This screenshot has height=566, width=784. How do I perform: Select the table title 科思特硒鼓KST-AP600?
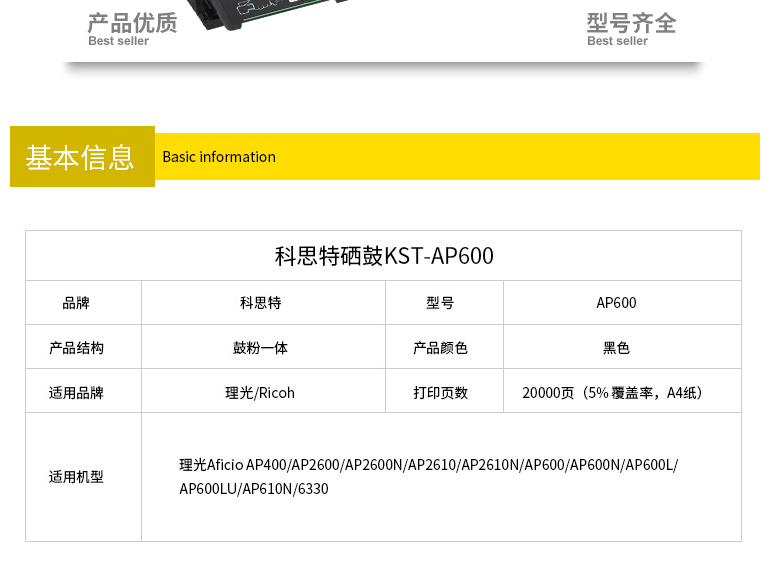pos(384,256)
